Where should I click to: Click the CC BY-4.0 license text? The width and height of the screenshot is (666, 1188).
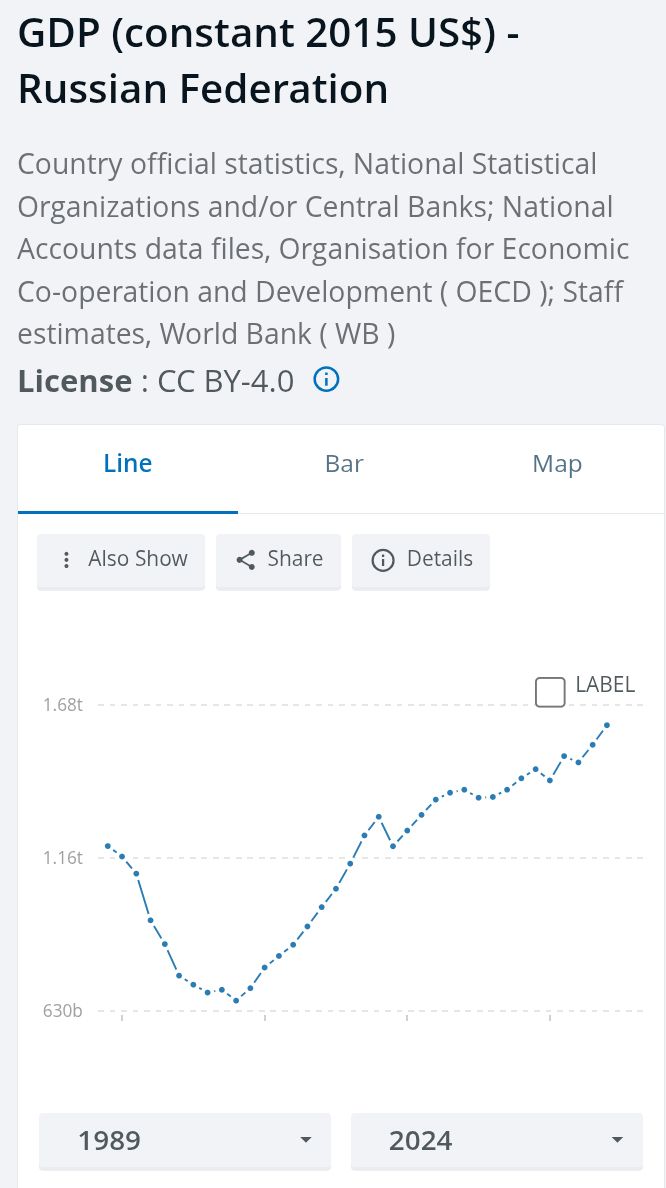tap(226, 381)
